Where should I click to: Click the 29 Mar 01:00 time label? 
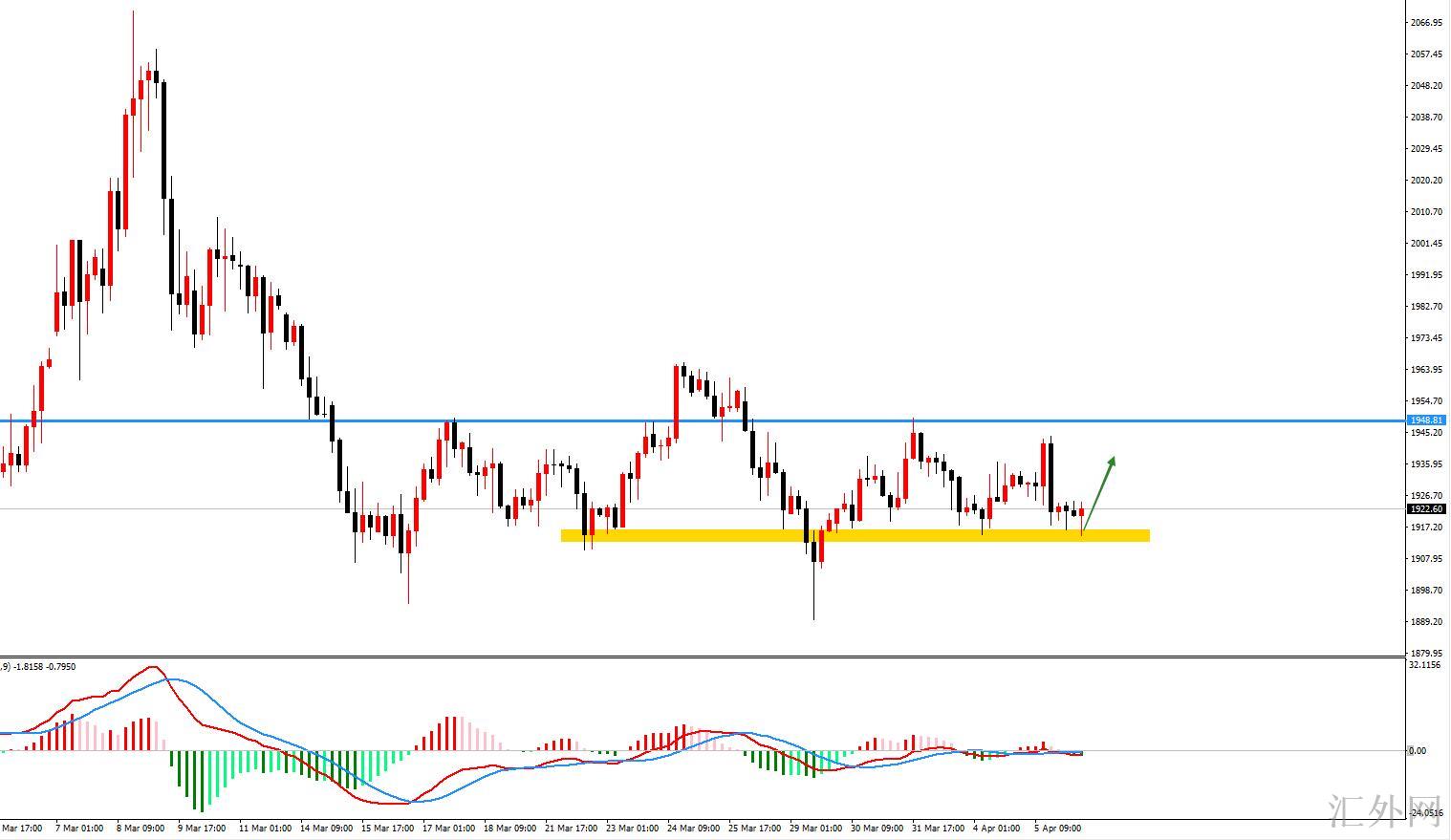815,829
